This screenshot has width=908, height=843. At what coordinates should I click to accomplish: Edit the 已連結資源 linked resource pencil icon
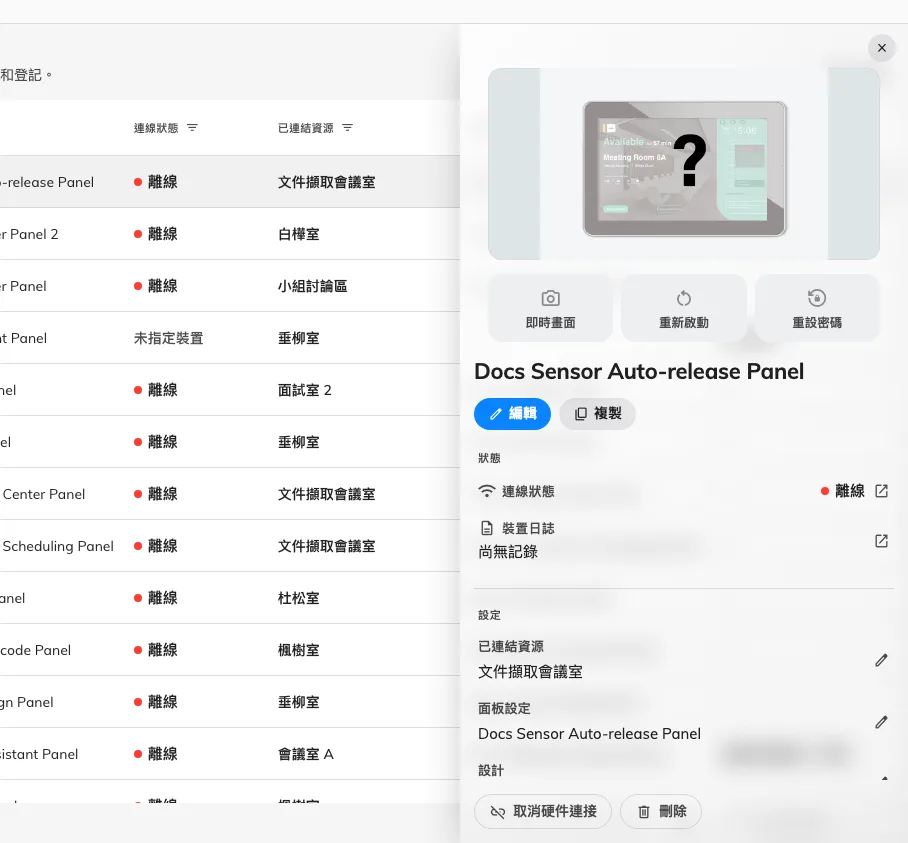coord(881,660)
